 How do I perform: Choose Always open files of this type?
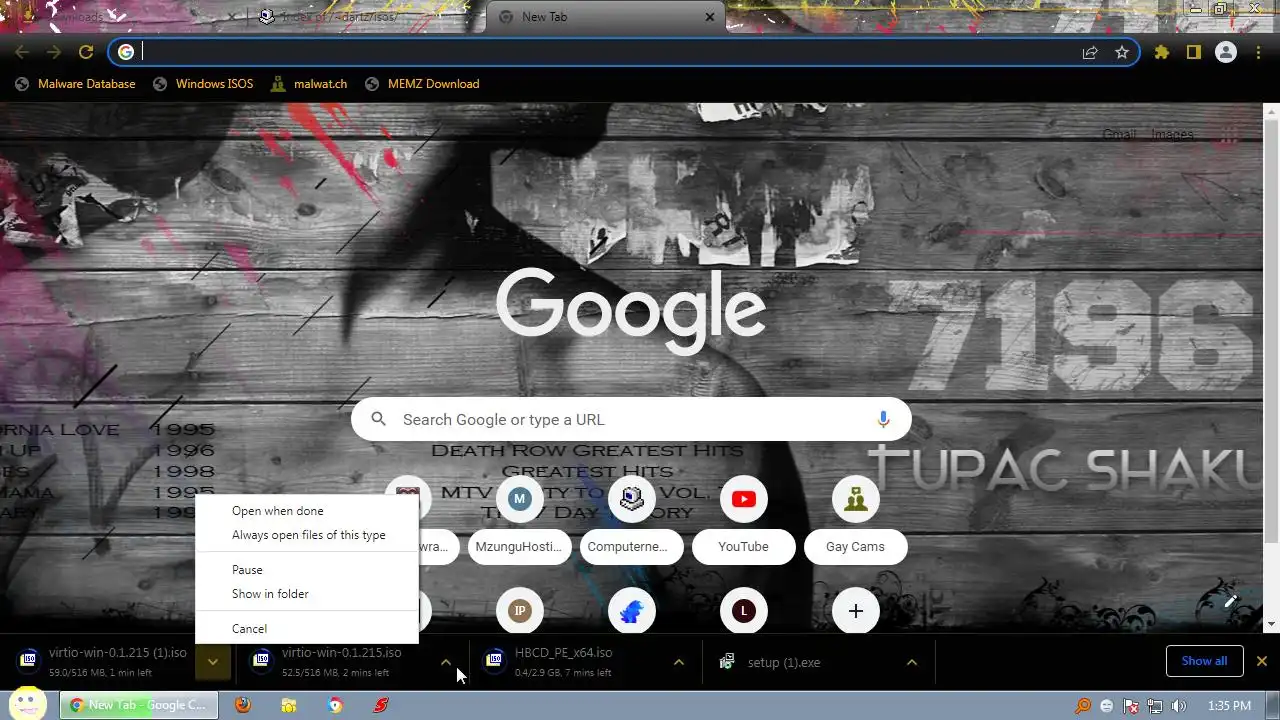click(x=307, y=535)
